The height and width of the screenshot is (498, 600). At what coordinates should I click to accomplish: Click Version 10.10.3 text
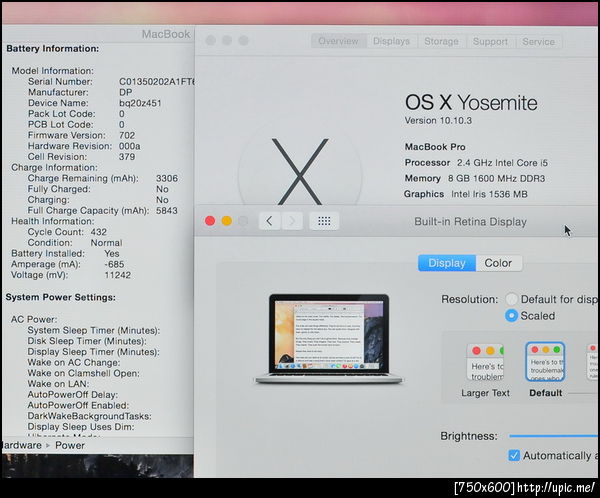pyautogui.click(x=438, y=121)
